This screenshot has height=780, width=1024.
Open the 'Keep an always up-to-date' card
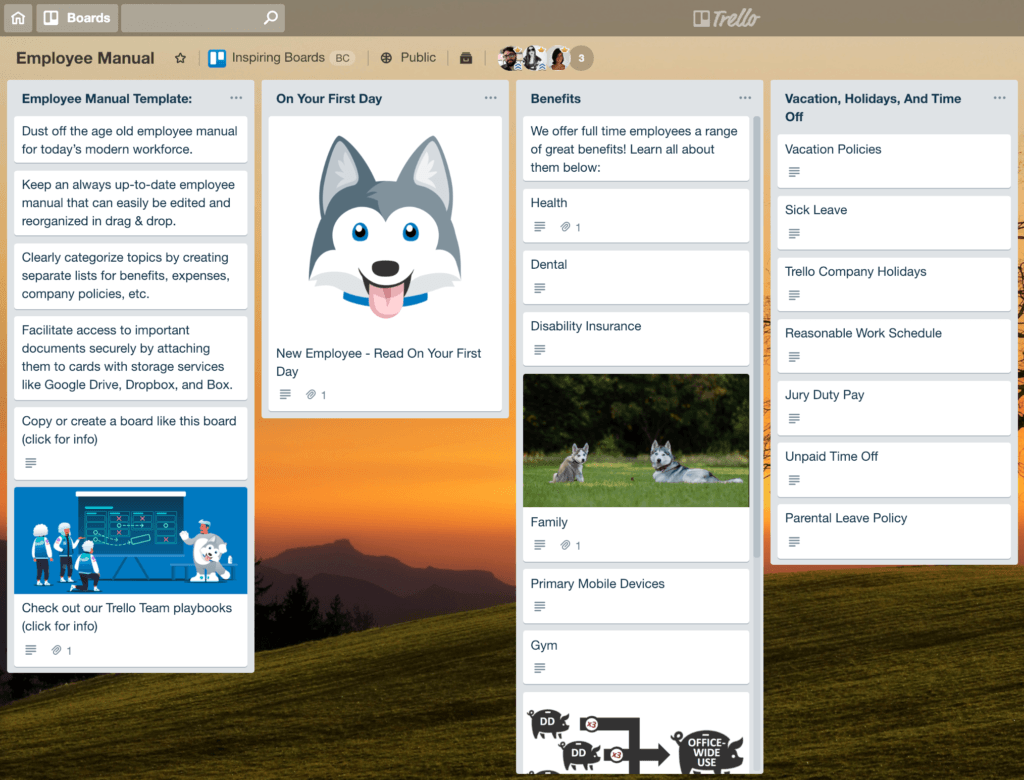131,203
